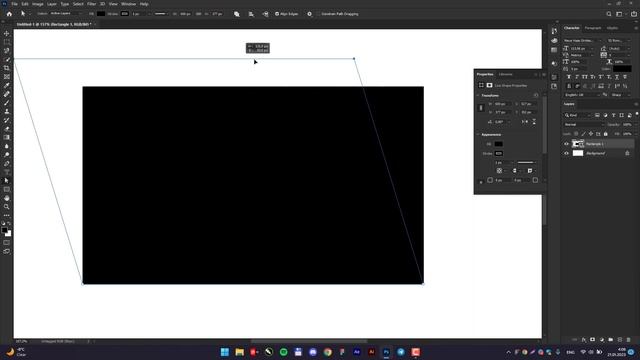Select the Hand tool
The image size is (640, 360).
click(x=7, y=198)
